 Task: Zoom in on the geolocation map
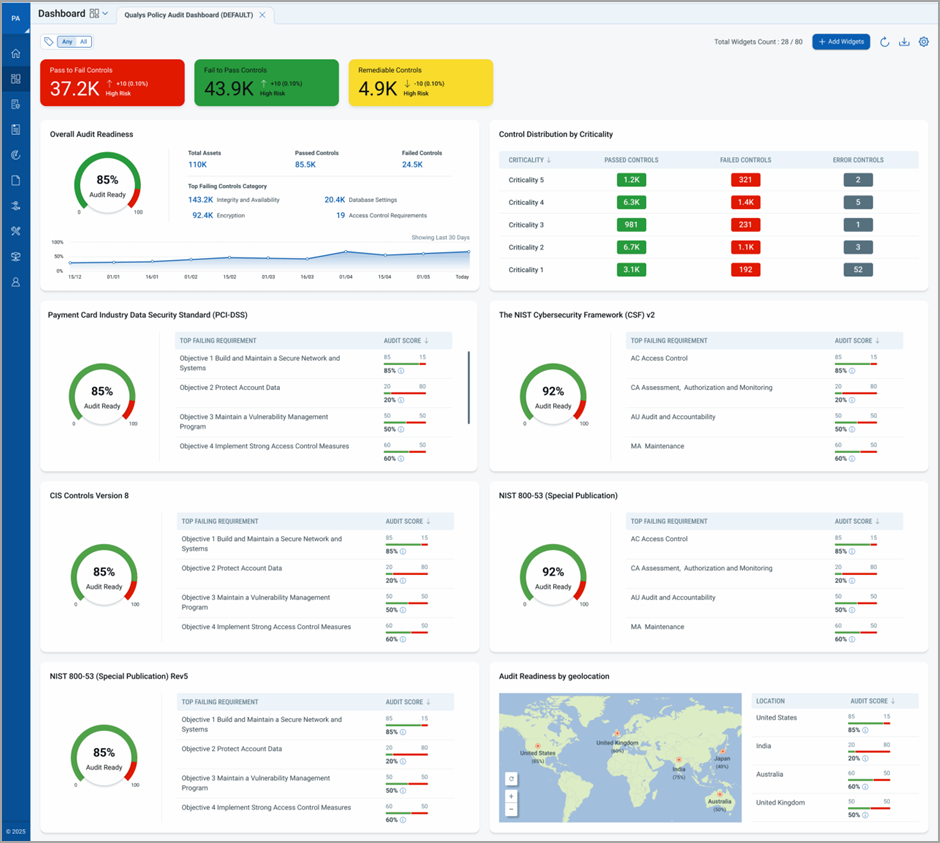(x=511, y=796)
